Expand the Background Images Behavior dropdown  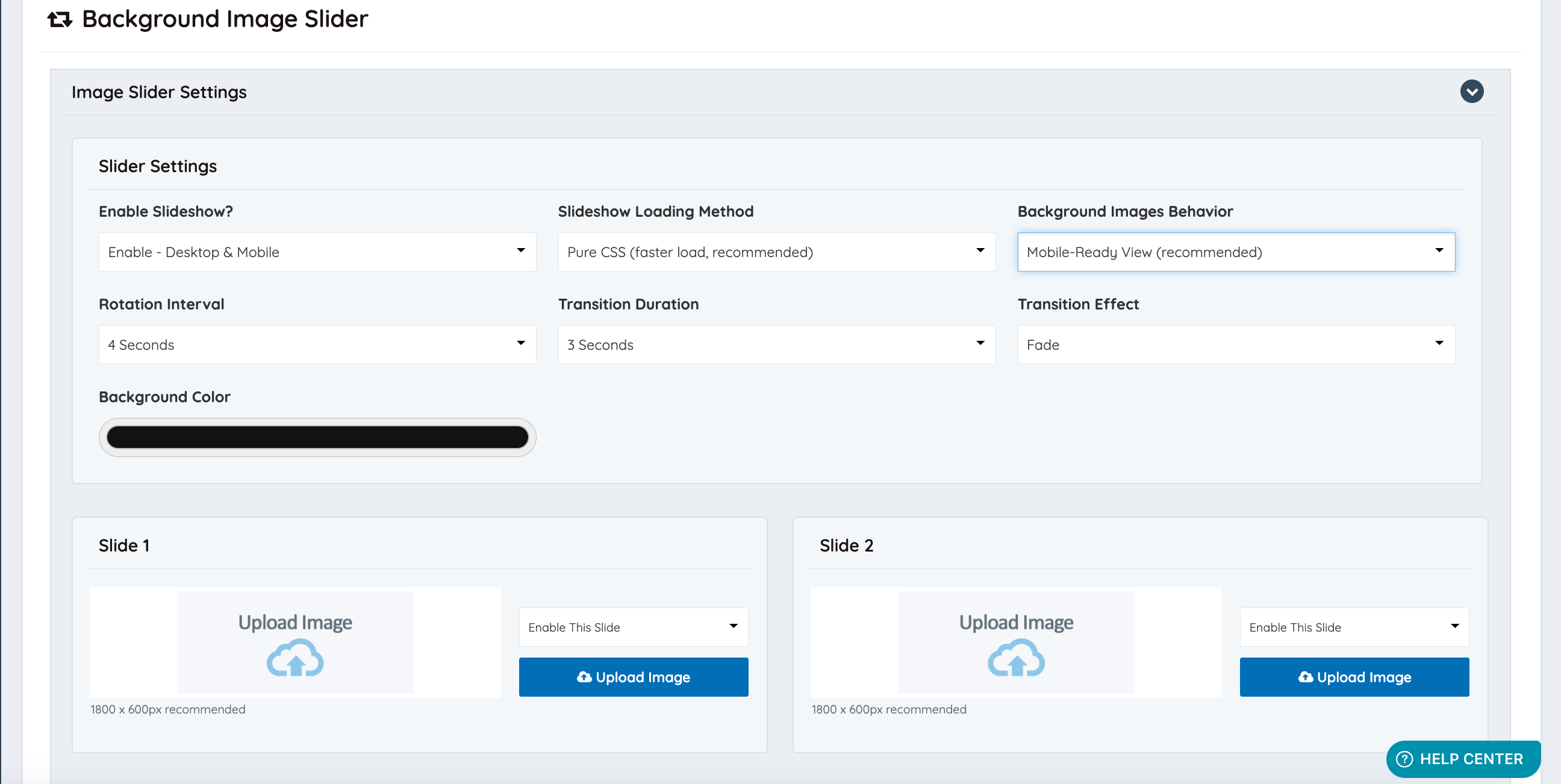click(1235, 252)
